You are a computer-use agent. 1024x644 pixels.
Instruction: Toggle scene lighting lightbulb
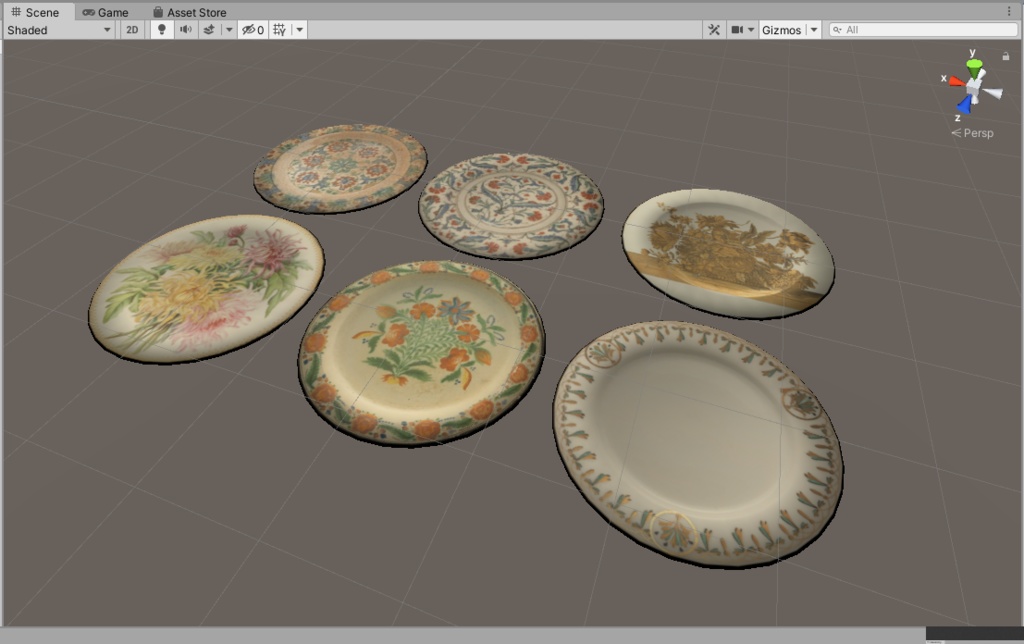point(162,30)
